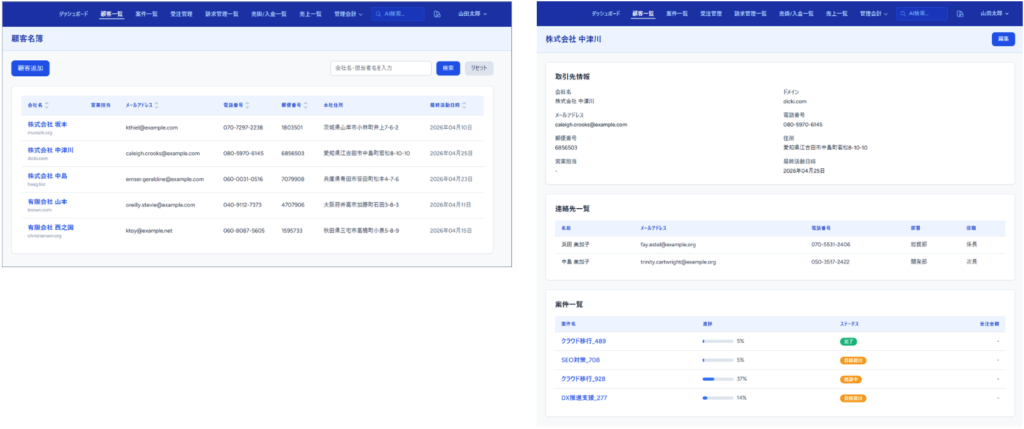
Task: Open クラウド移行_489 project link
Action: pyautogui.click(x=583, y=341)
